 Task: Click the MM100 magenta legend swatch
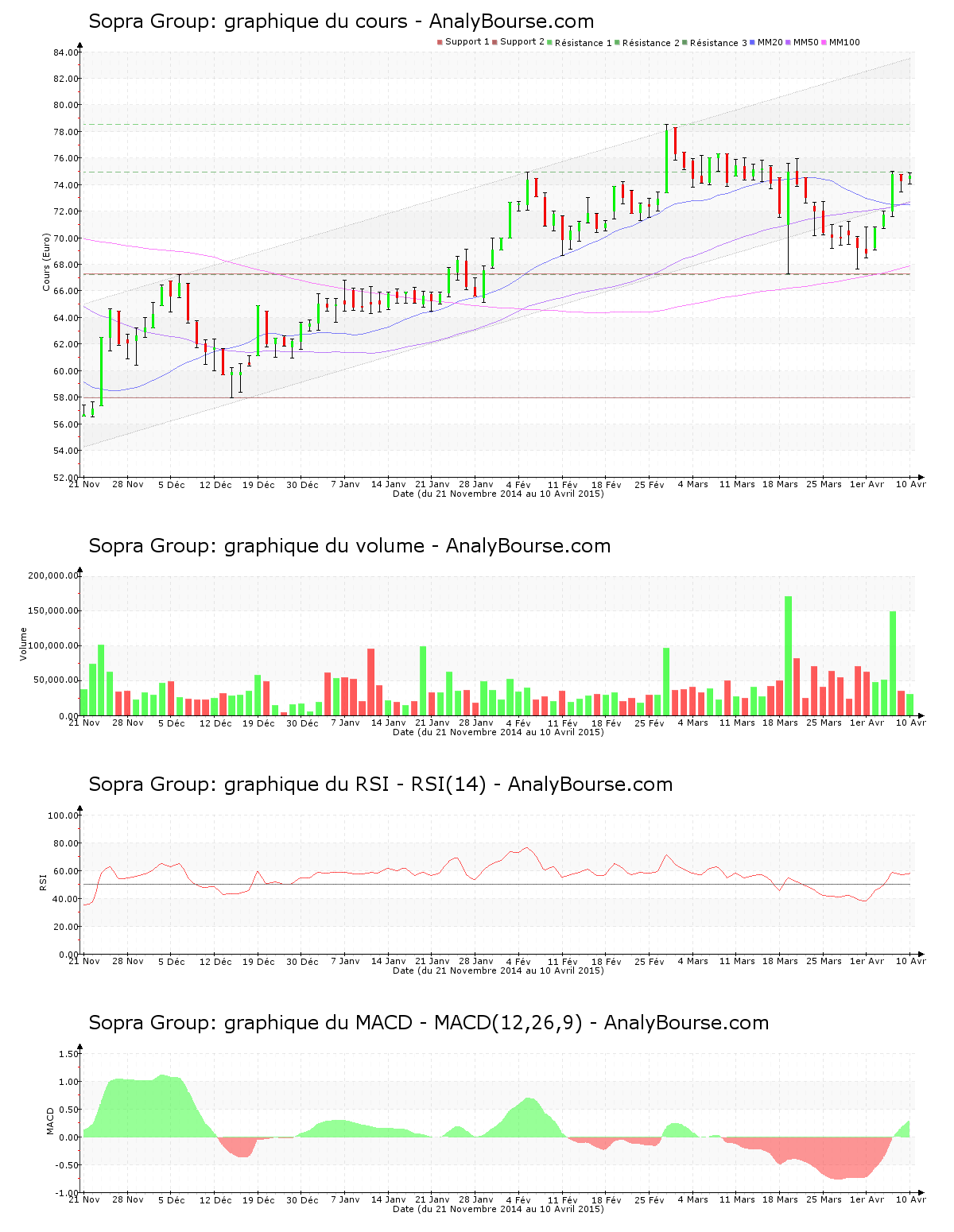[824, 42]
